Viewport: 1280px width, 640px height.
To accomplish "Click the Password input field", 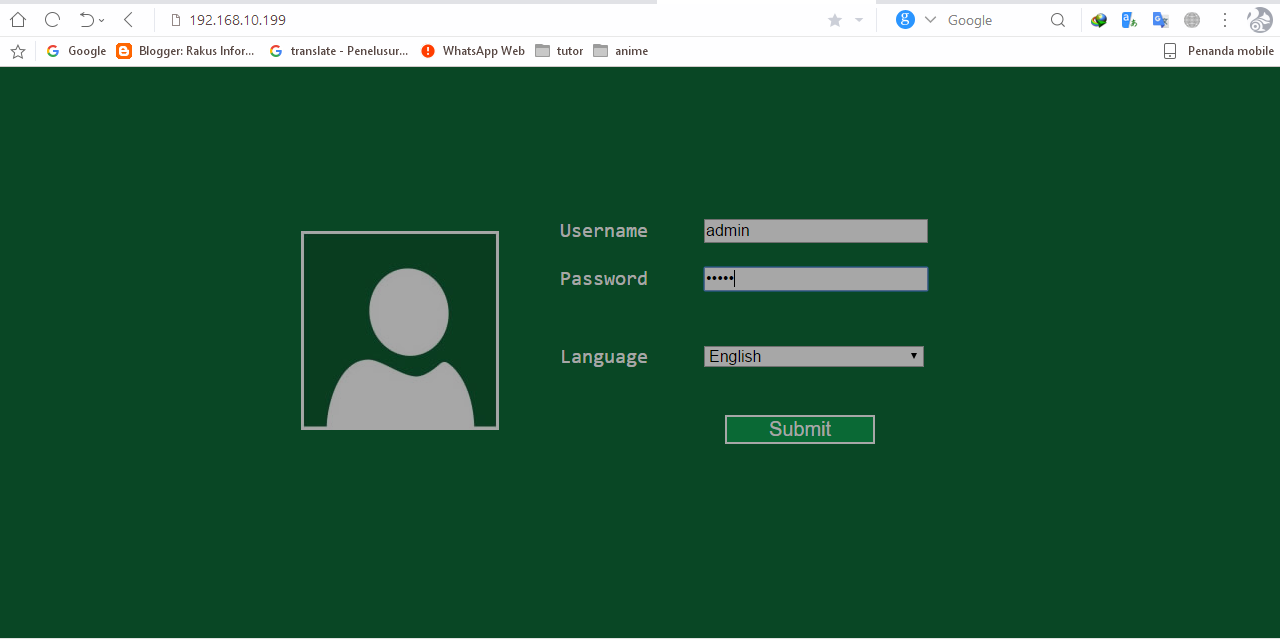I will click(815, 279).
